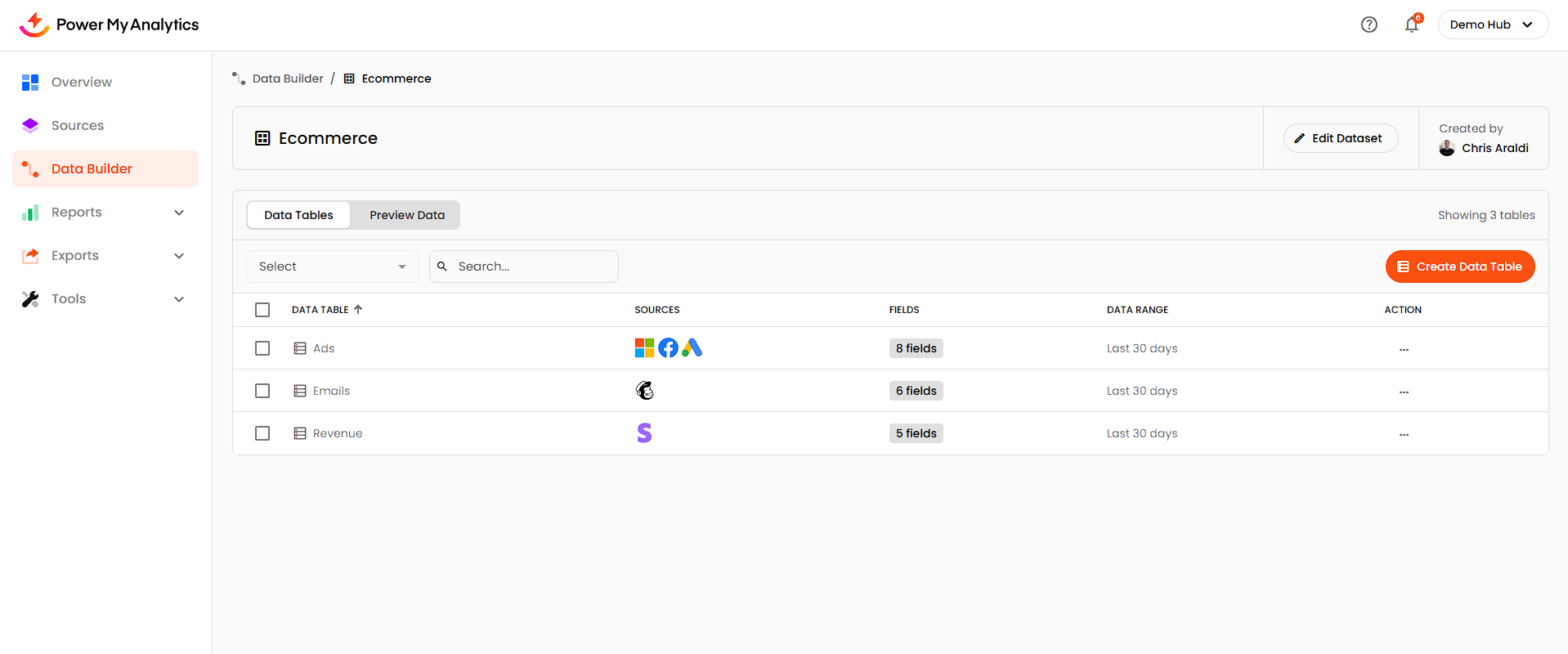Click the Create Data Table button
The image size is (1568, 654).
click(1460, 267)
